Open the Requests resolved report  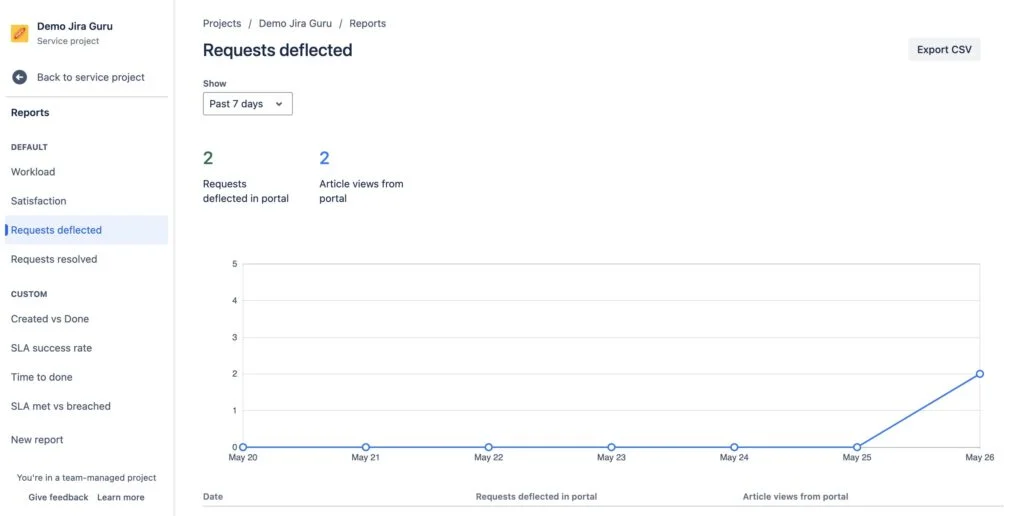54,259
